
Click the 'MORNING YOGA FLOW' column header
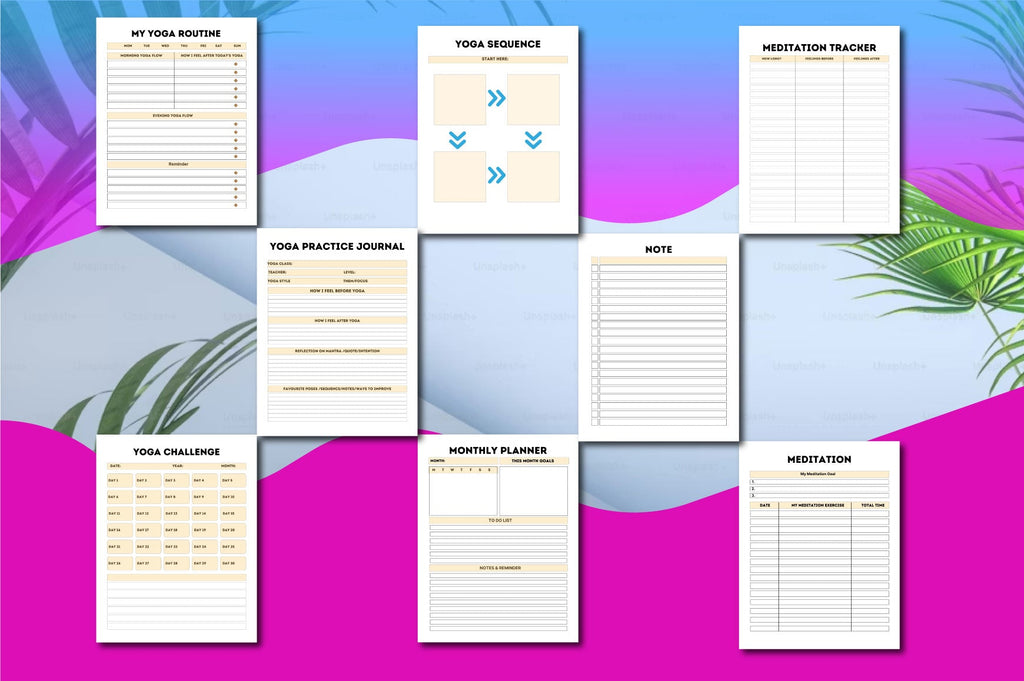tap(141, 55)
